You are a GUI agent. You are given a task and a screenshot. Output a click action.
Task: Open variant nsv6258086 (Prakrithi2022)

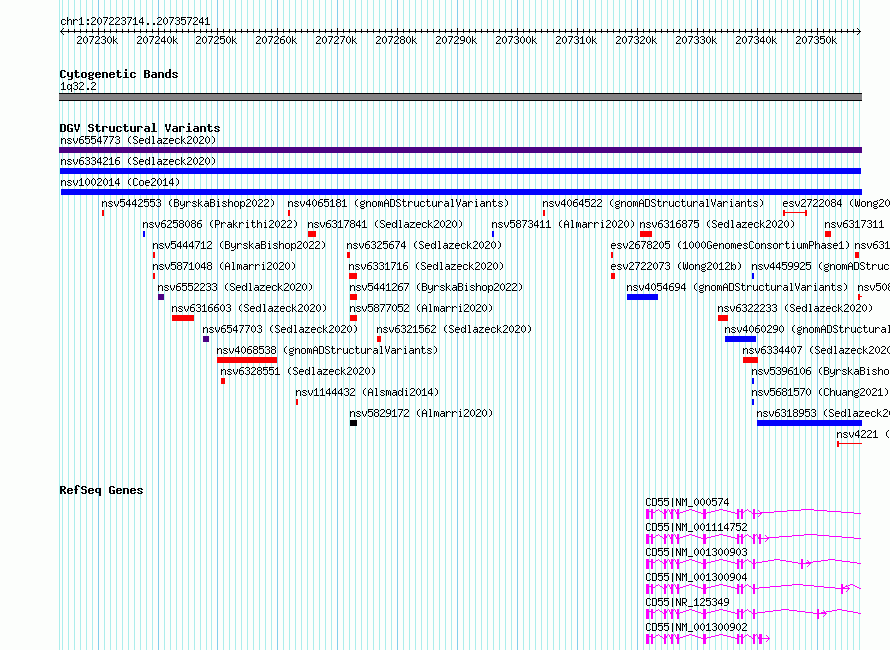[220, 224]
